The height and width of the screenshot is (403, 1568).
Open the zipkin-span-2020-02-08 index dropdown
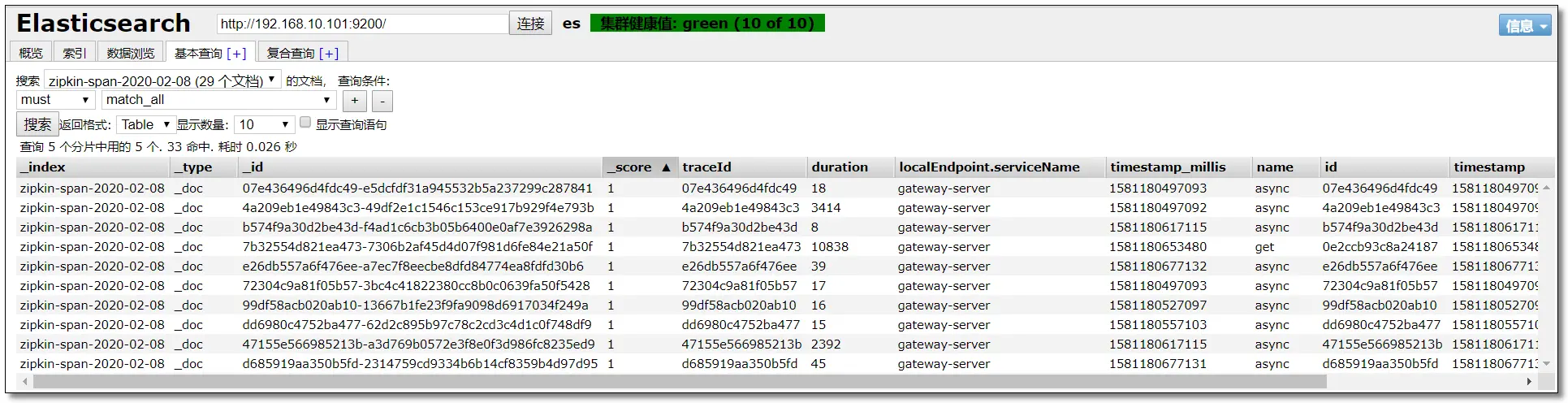[162, 80]
